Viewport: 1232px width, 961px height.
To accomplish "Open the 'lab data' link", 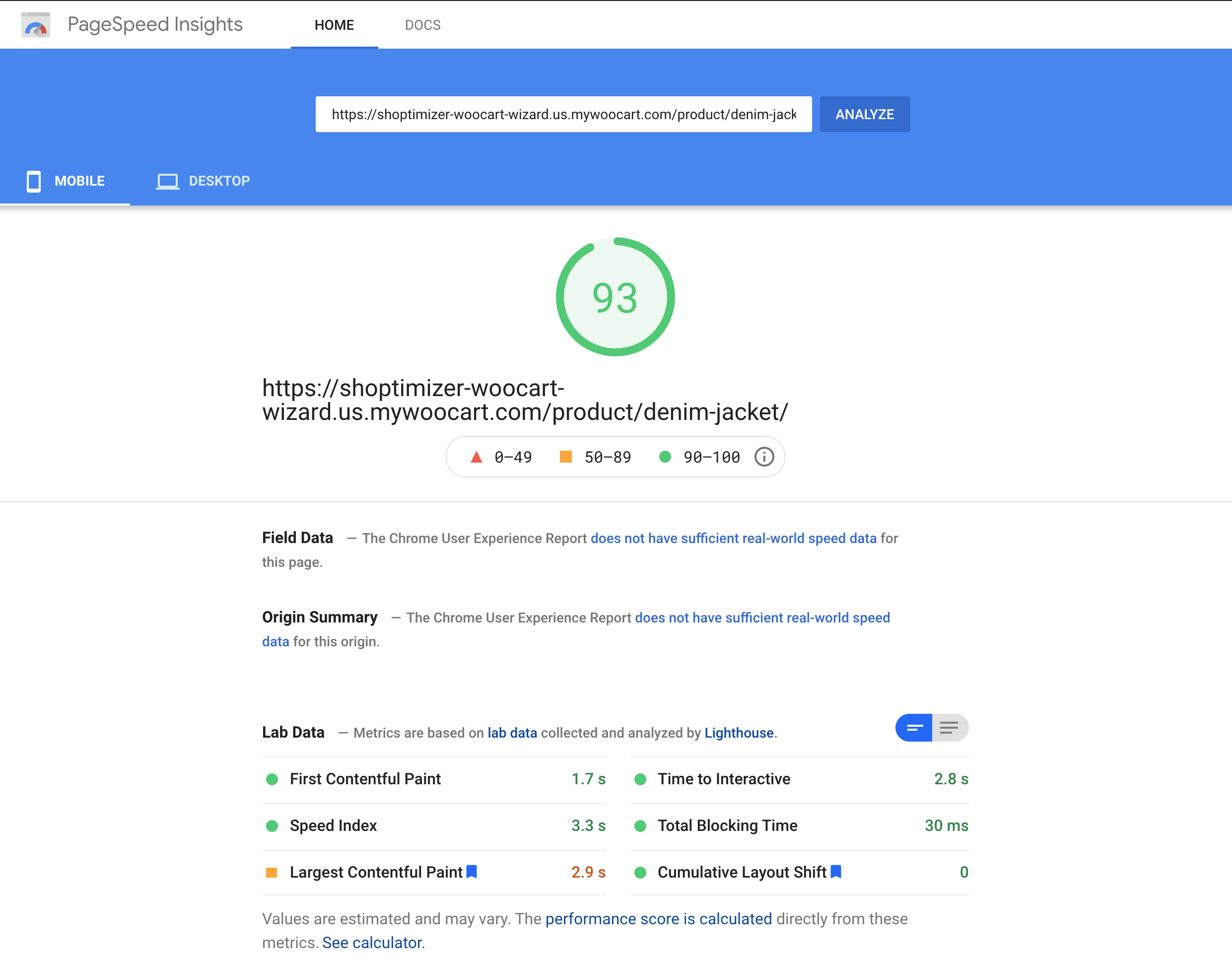I will tap(512, 733).
